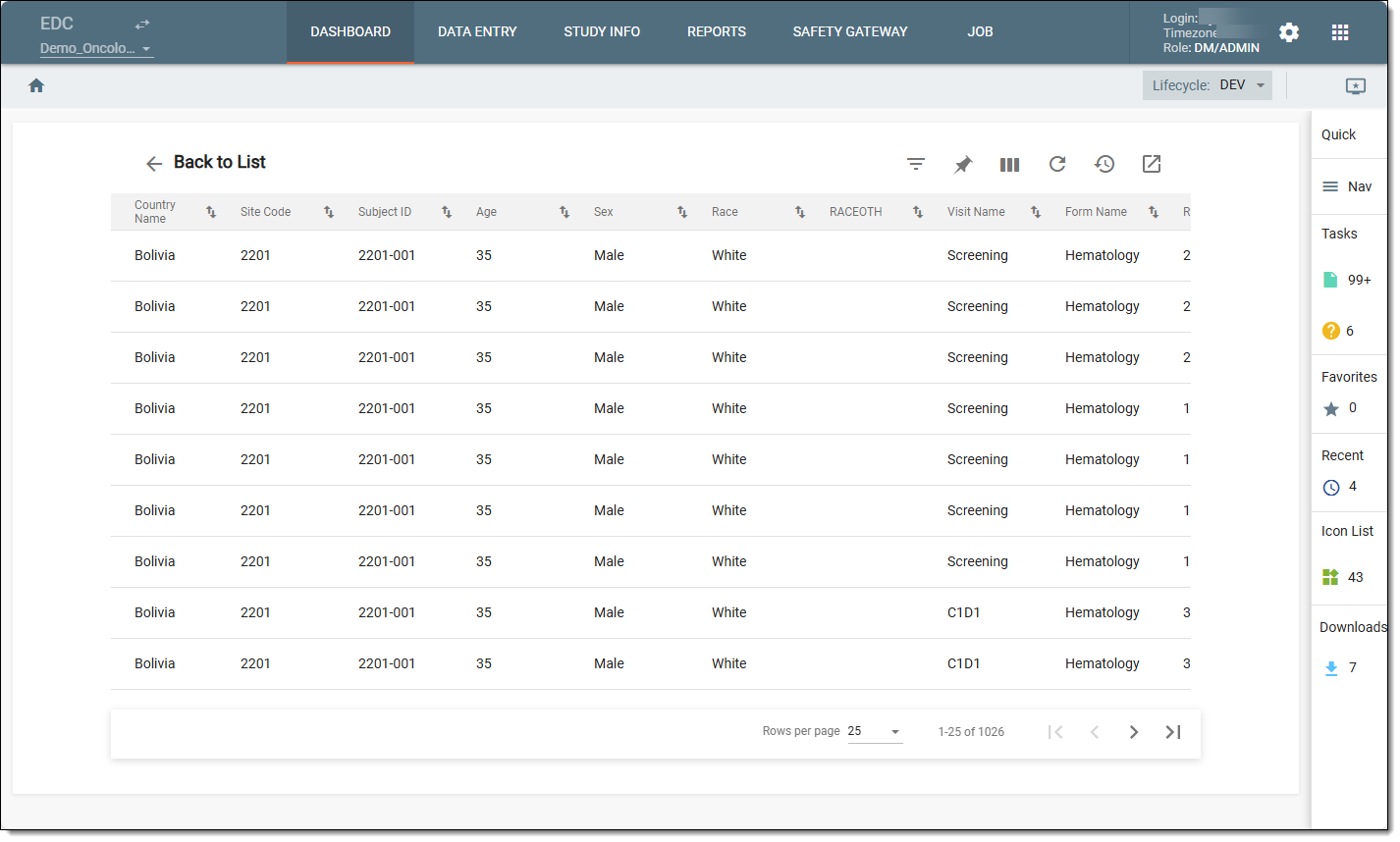Click the 1-25 of 1026 pagination text
The image size is (1400, 842).
click(x=971, y=732)
